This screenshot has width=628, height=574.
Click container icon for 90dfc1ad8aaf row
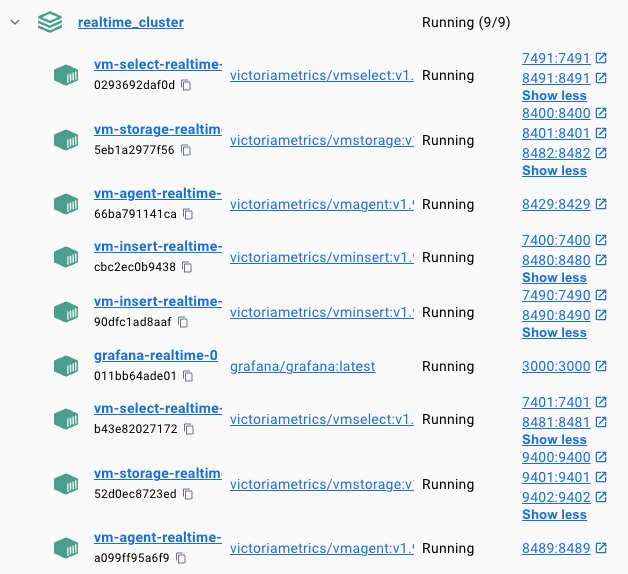(66, 312)
